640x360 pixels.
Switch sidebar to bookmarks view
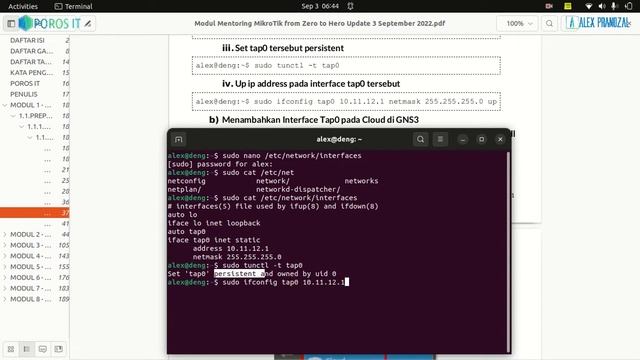pos(58,349)
